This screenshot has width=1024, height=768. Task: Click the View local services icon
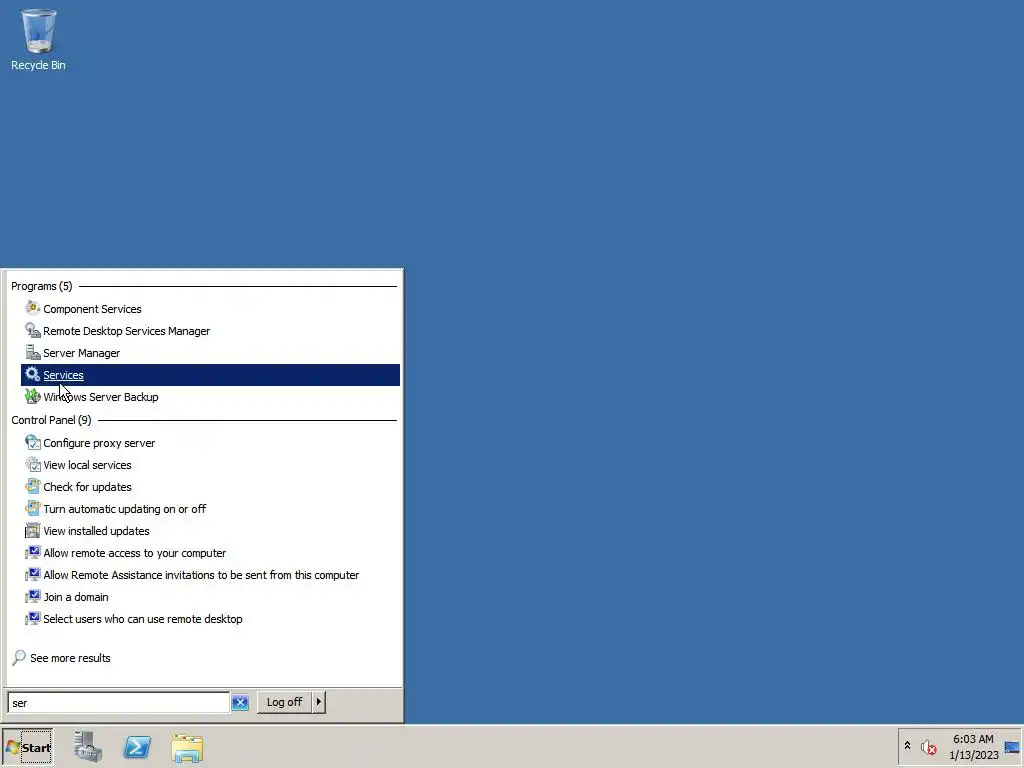pyautogui.click(x=33, y=464)
